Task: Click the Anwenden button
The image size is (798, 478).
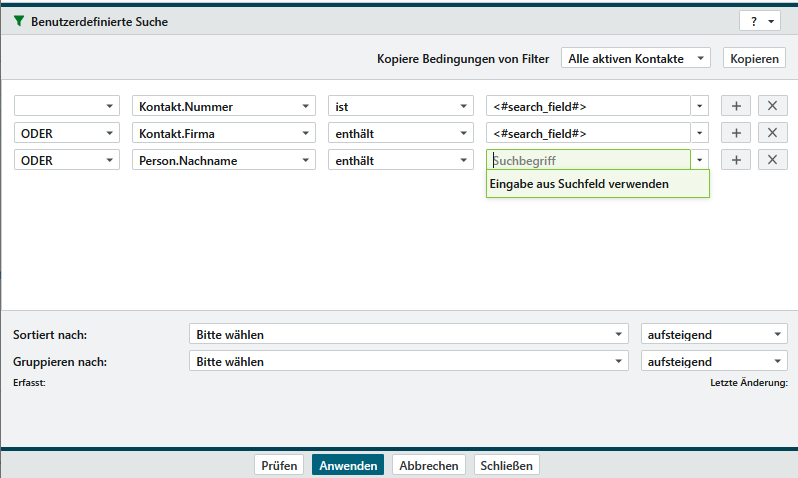Action: (347, 466)
